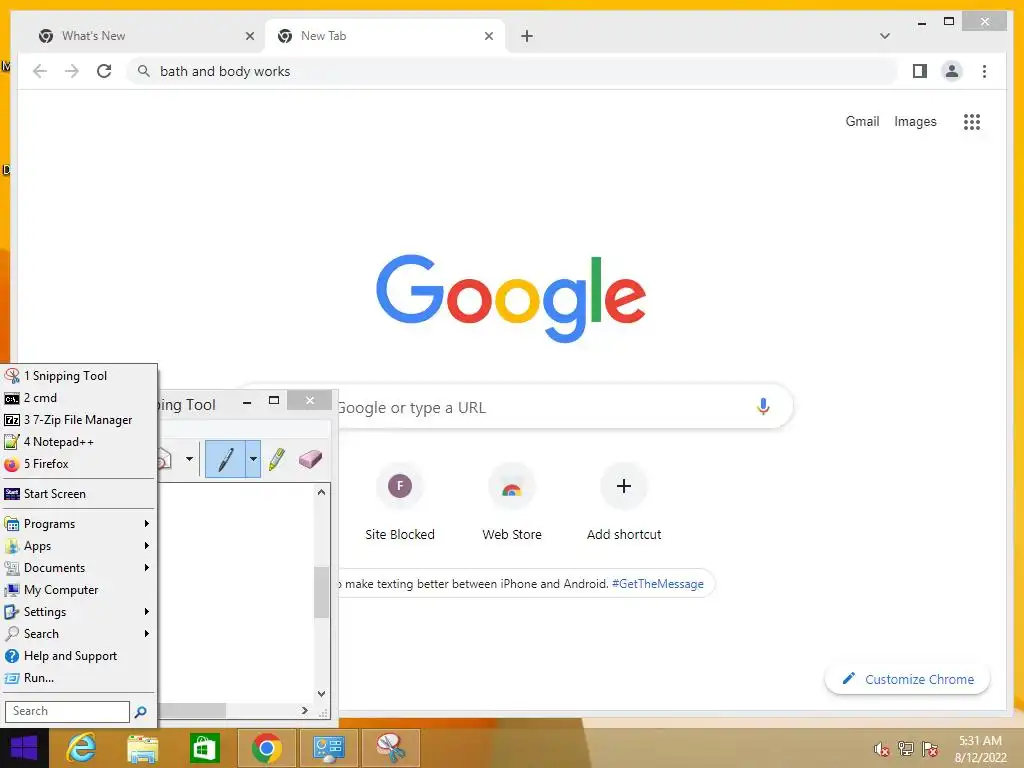Go back in Chrome
Viewport: 1024px width, 768px height.
point(40,71)
